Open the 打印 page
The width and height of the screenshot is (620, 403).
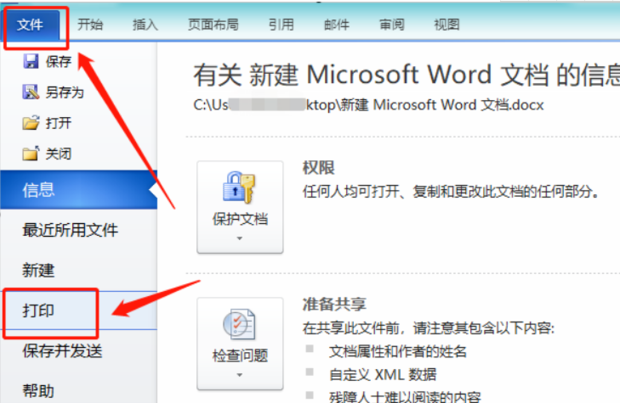[x=79, y=311]
